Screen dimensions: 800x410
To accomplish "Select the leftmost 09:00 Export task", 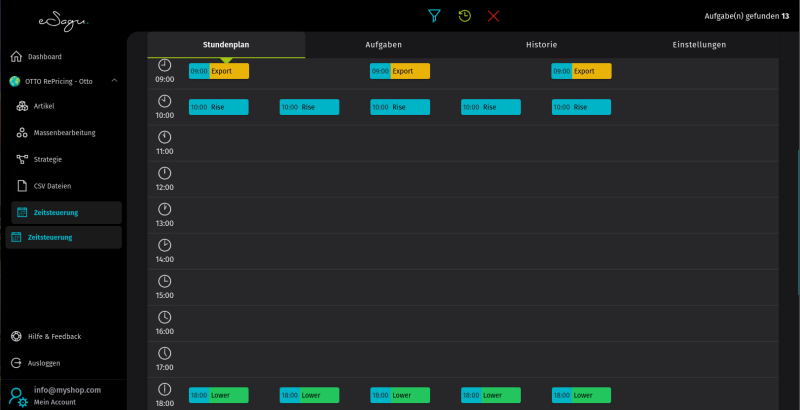I will pos(219,72).
